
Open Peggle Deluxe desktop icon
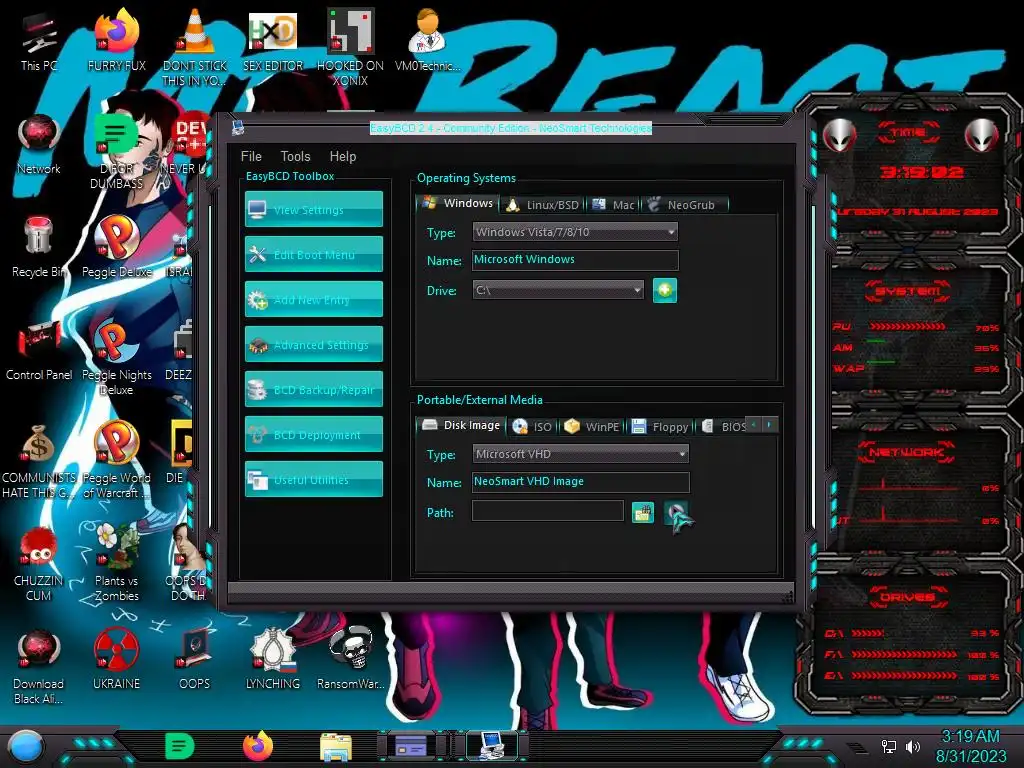pyautogui.click(x=117, y=247)
